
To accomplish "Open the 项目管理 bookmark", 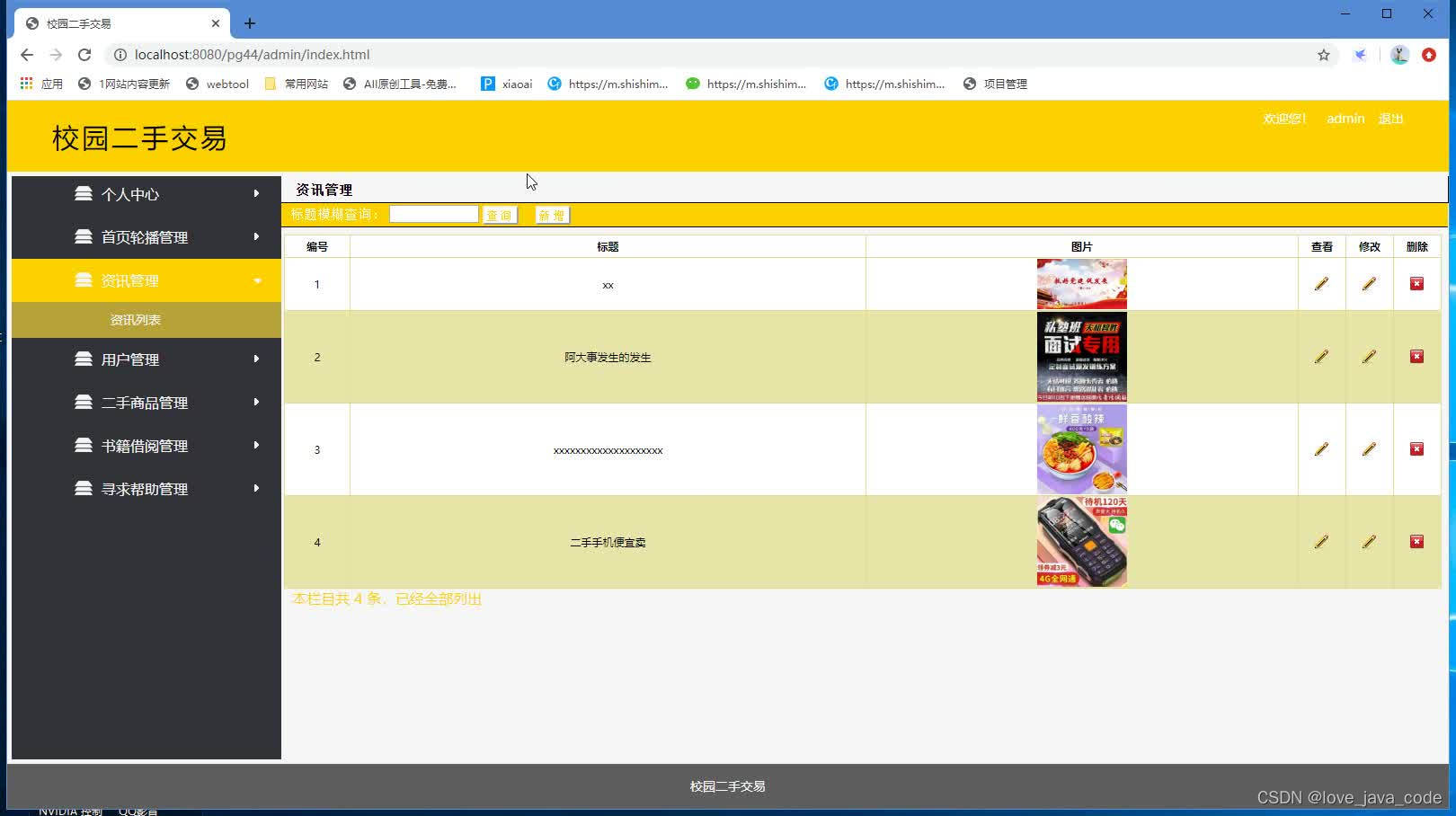I will coord(995,84).
